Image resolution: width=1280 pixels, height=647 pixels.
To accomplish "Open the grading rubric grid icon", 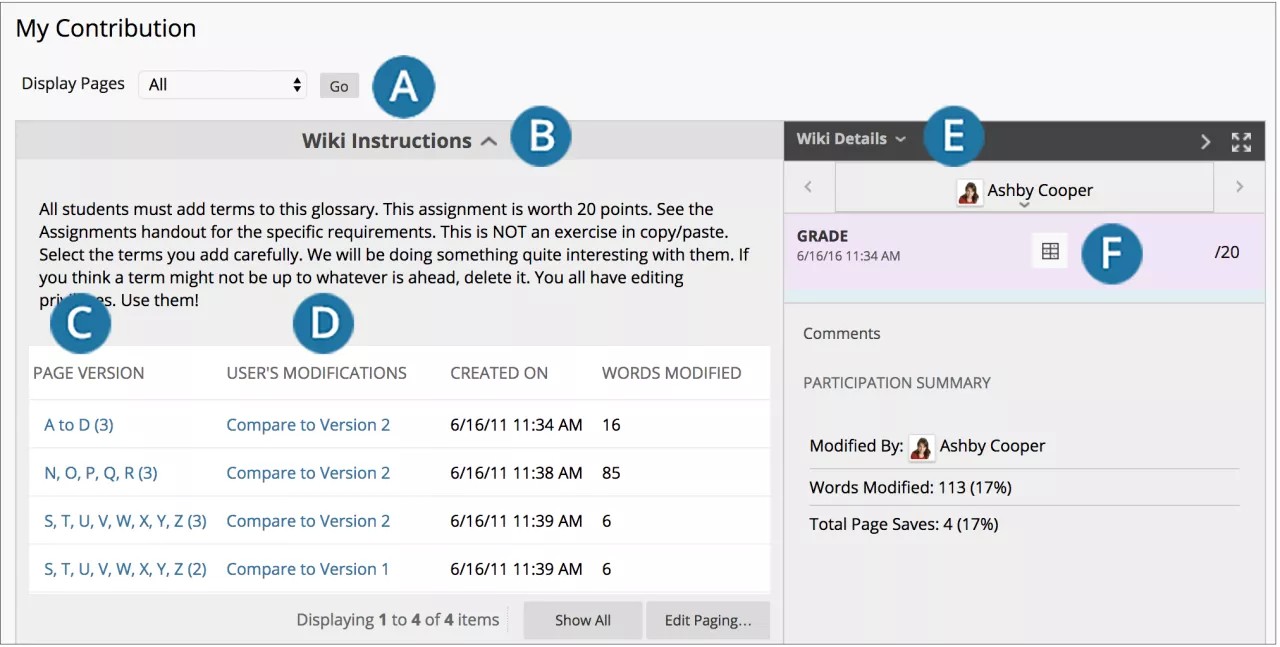I will click(x=1050, y=252).
